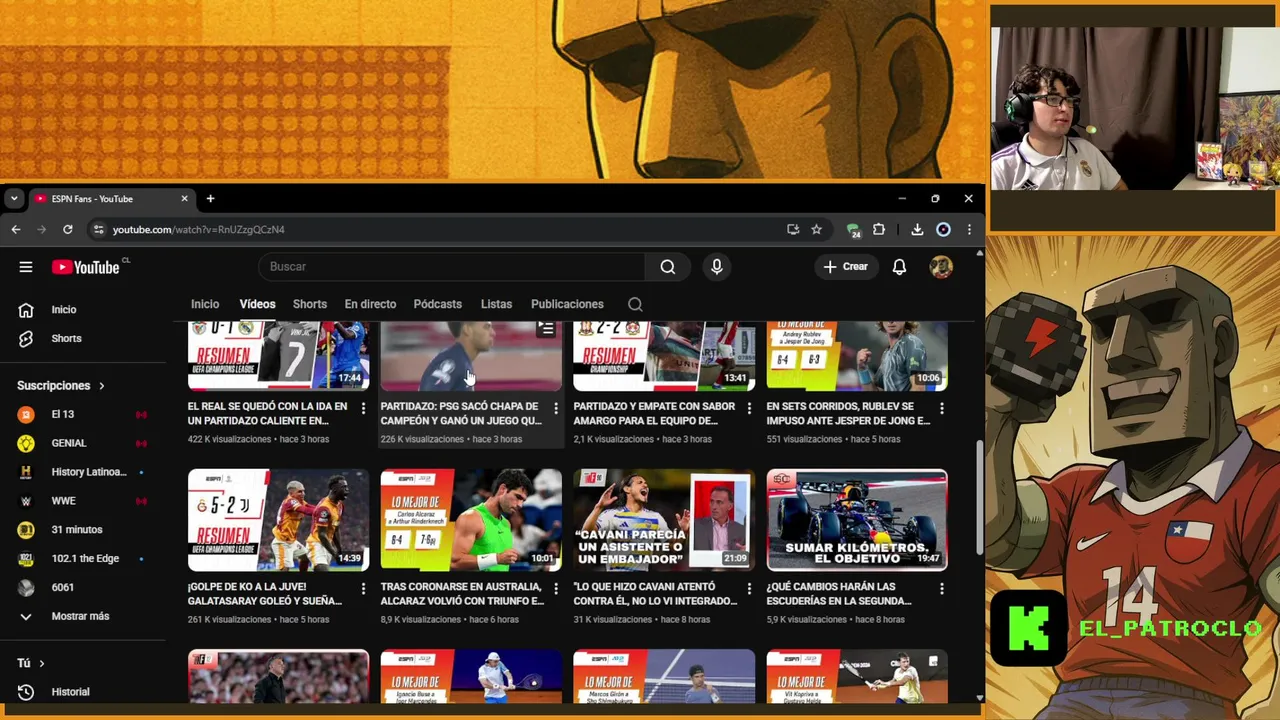Image resolution: width=1280 pixels, height=720 pixels.
Task: Reload the page
Action: pyautogui.click(x=67, y=229)
